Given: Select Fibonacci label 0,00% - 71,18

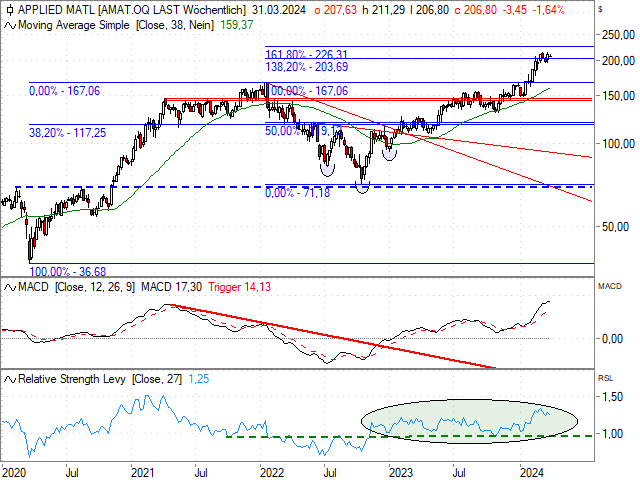Looking at the screenshot, I should pos(298,193).
